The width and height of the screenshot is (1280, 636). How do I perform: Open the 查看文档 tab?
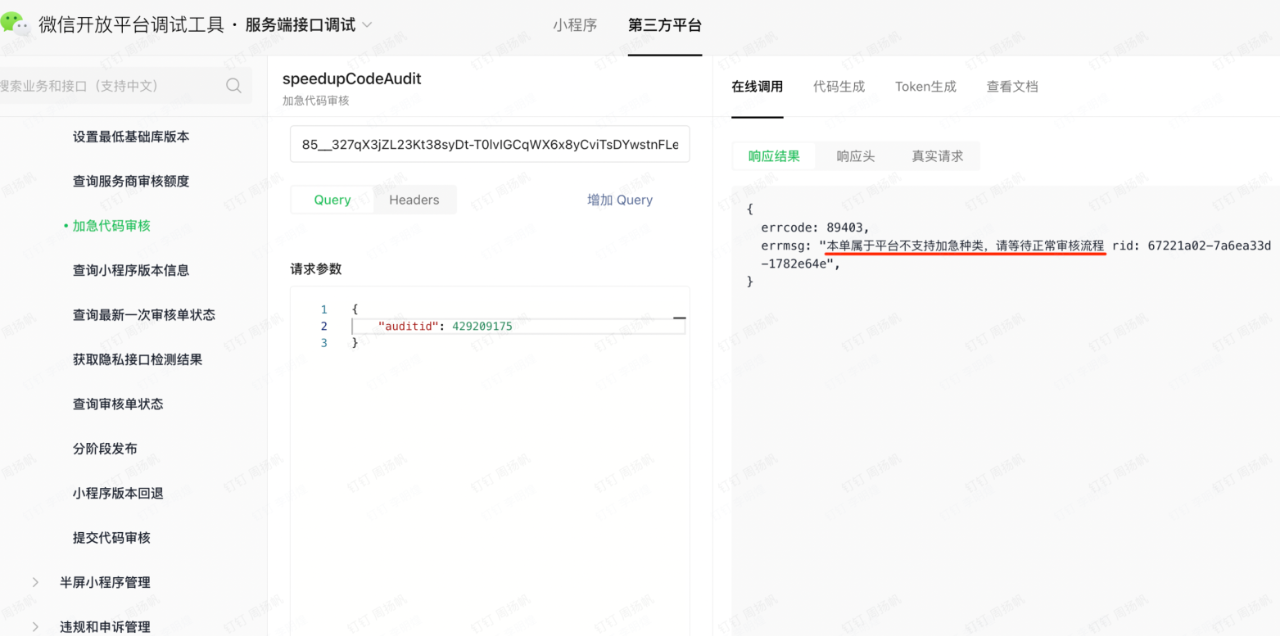[x=1012, y=87]
